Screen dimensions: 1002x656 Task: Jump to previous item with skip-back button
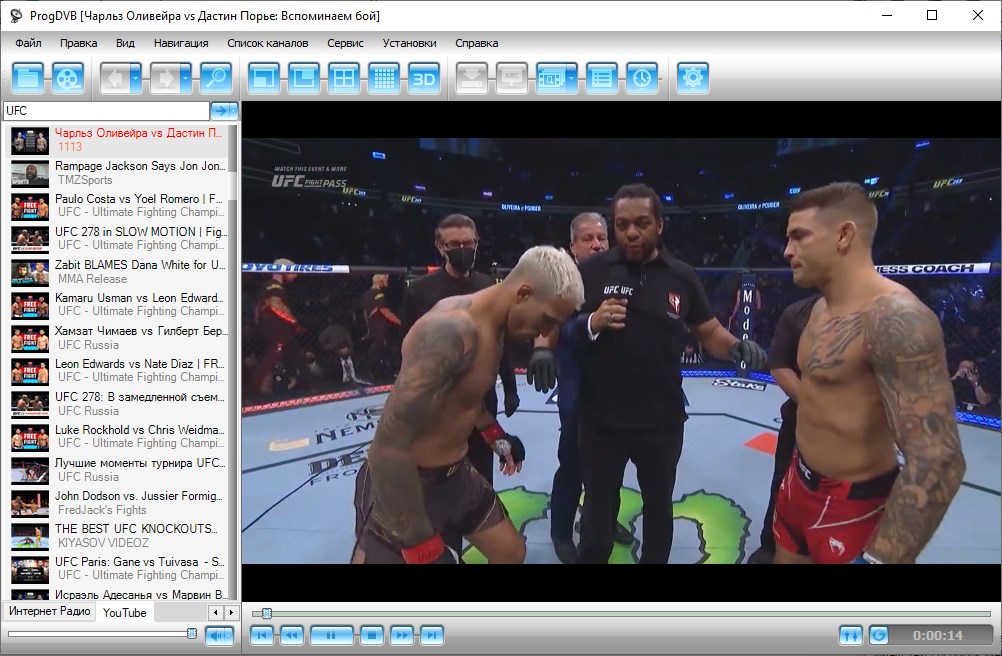point(261,635)
